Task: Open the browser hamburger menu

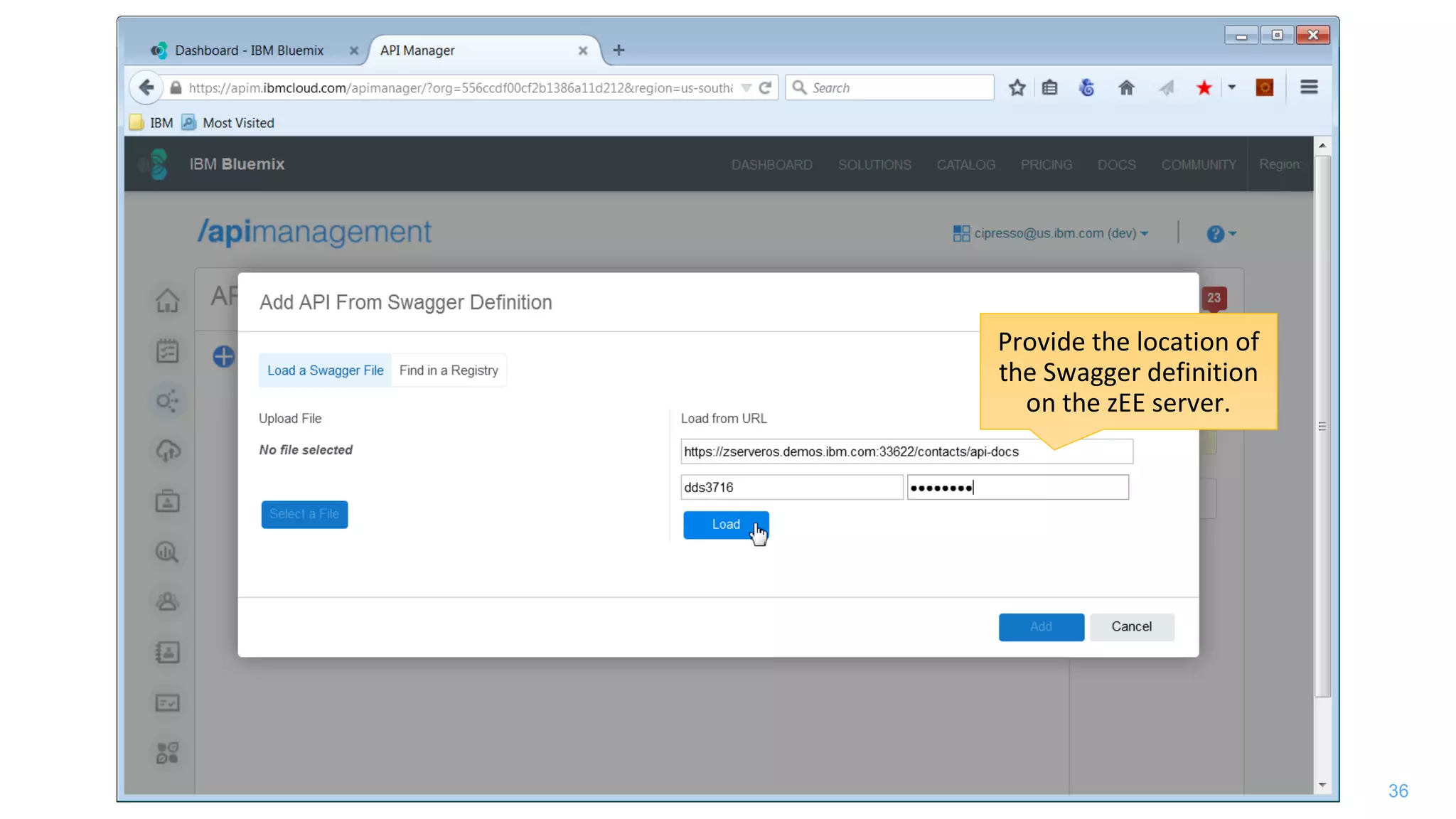Action: tap(1309, 87)
